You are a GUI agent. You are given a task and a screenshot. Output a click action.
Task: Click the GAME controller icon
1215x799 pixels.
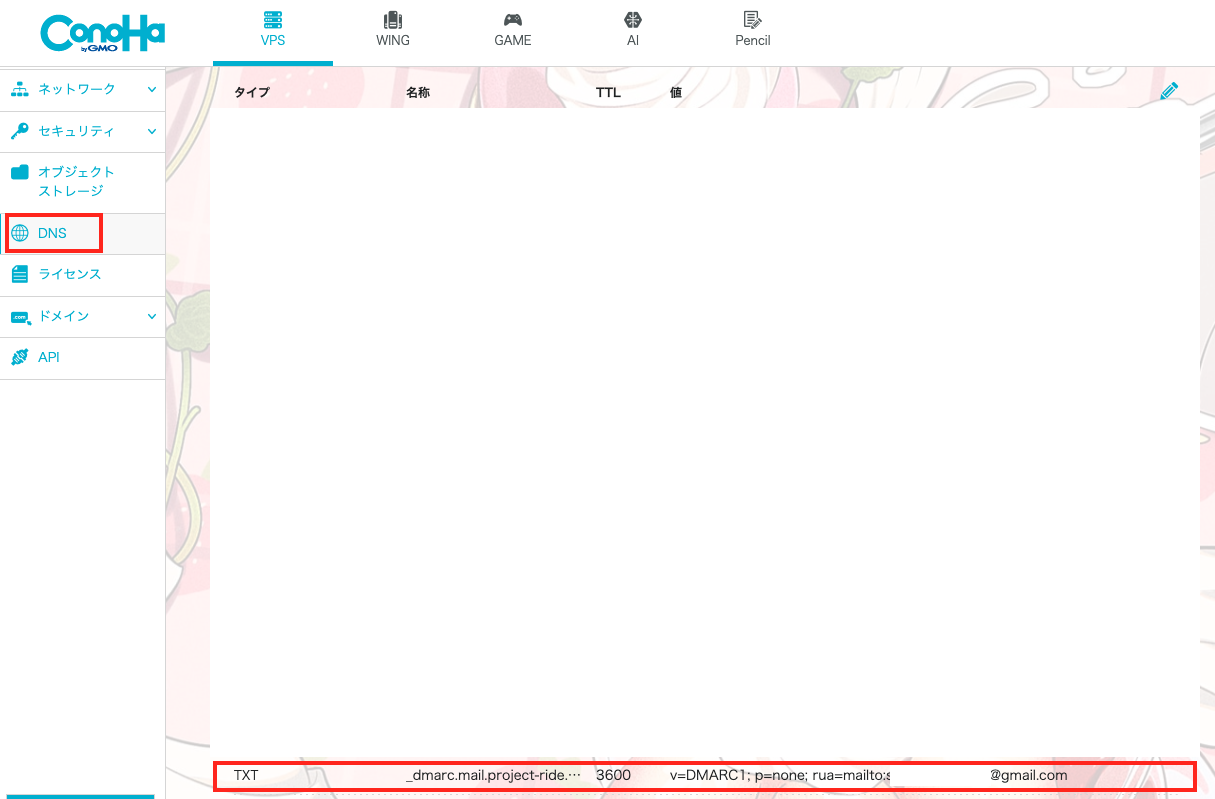(513, 19)
